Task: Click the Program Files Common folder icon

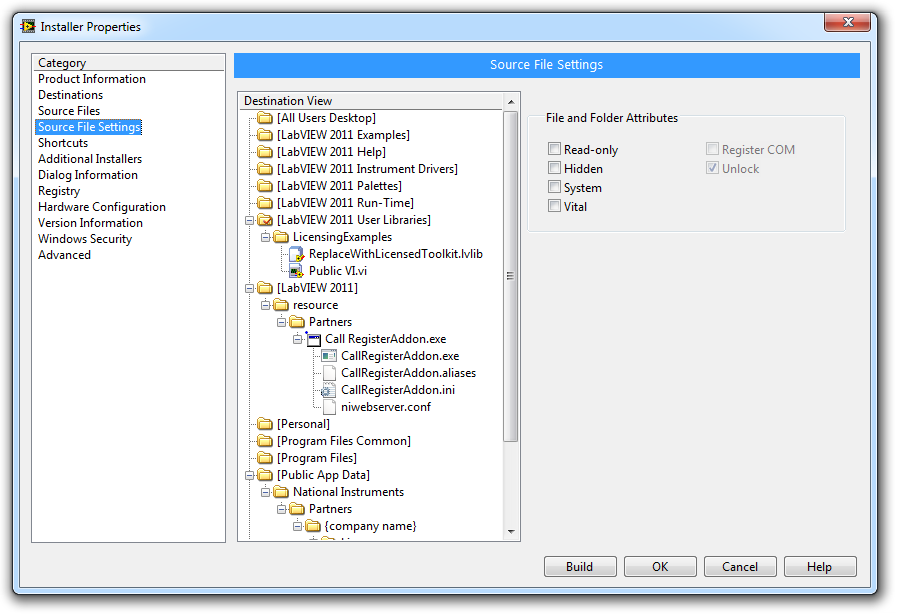Action: coord(265,441)
